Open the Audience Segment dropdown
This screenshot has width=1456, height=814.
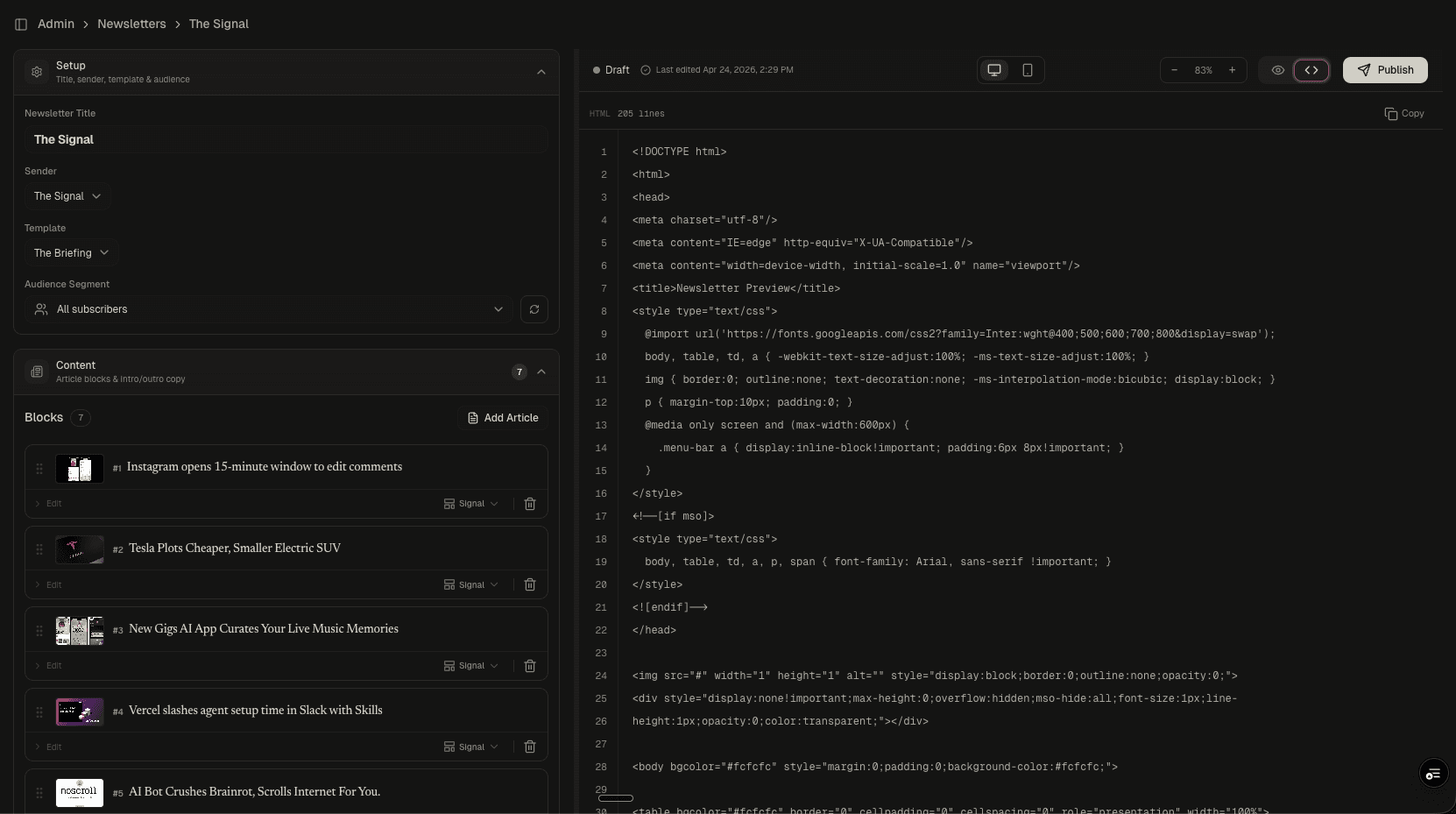coord(269,309)
